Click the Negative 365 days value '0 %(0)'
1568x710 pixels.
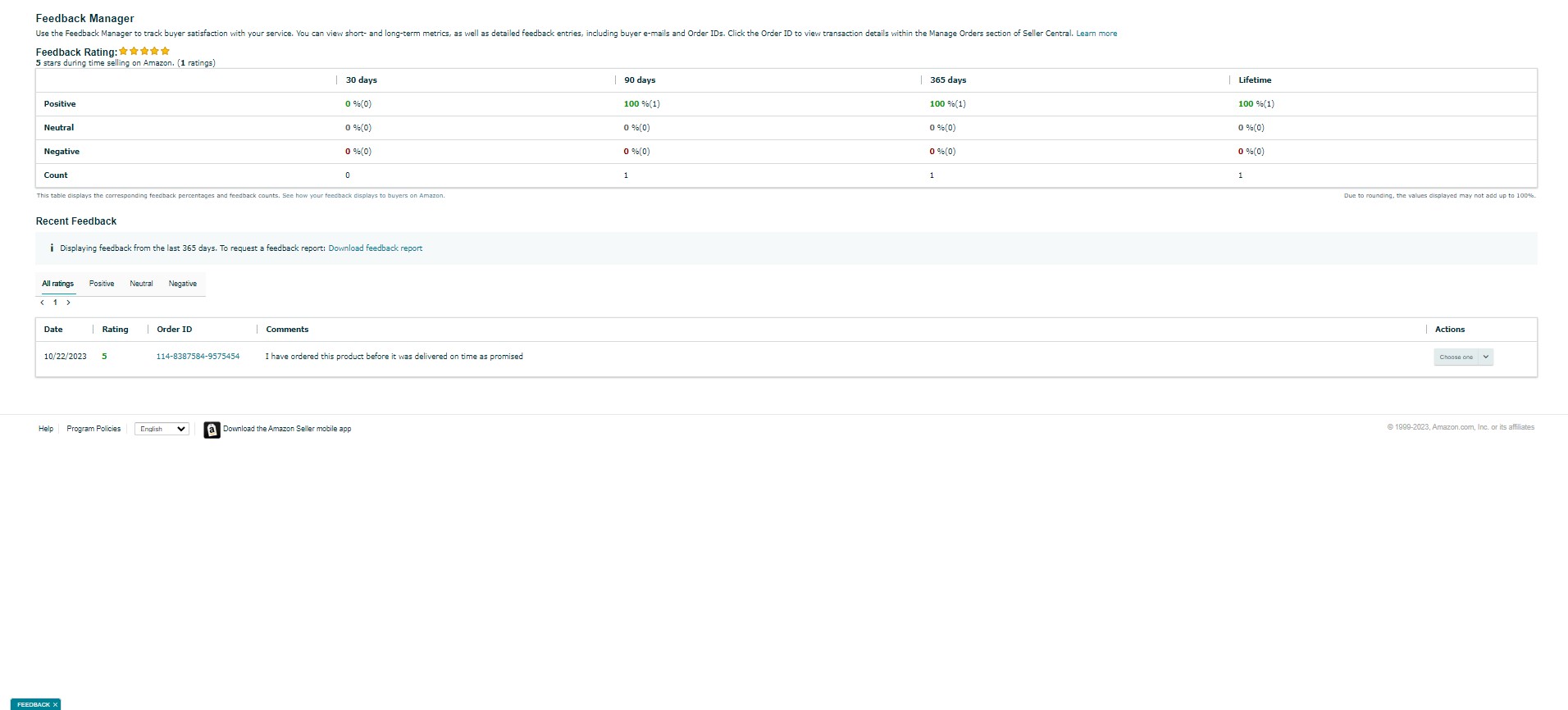943,152
